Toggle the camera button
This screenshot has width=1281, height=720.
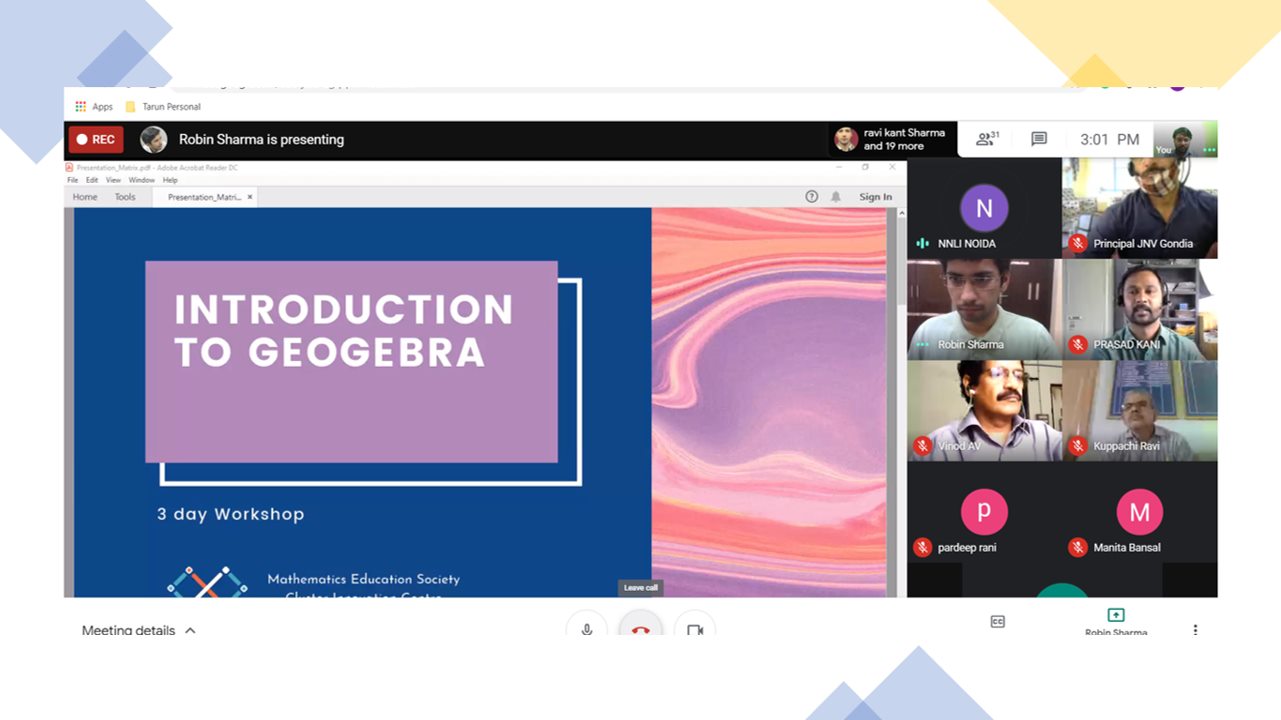coord(695,629)
